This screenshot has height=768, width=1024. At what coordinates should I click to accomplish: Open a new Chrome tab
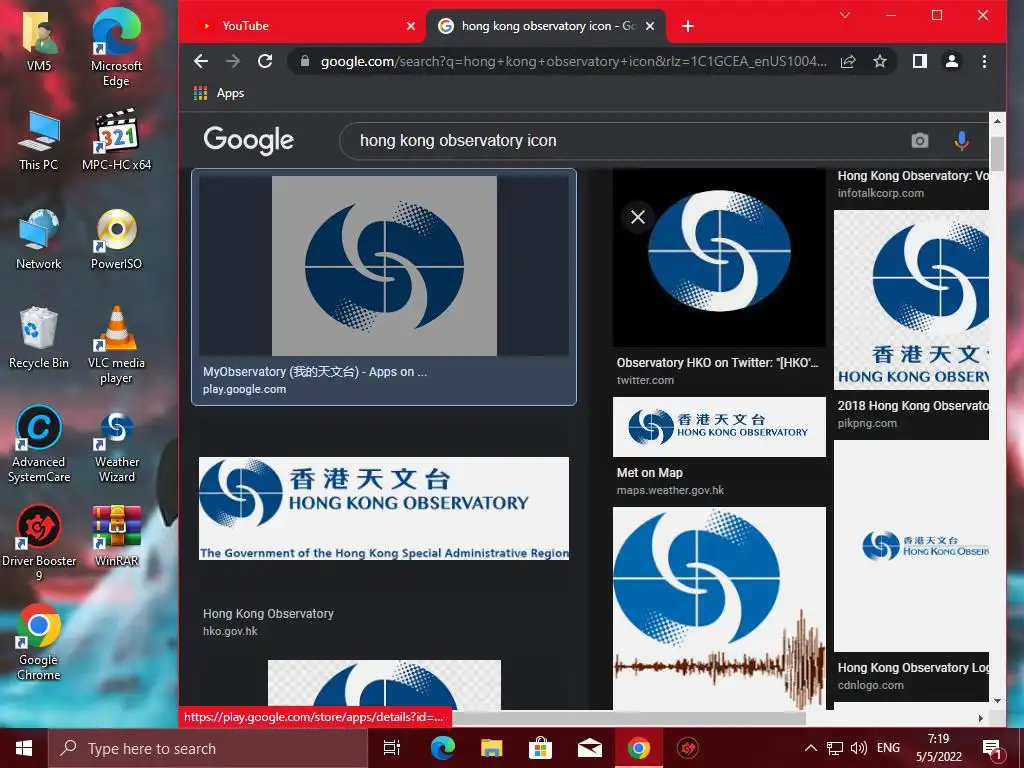click(x=688, y=26)
